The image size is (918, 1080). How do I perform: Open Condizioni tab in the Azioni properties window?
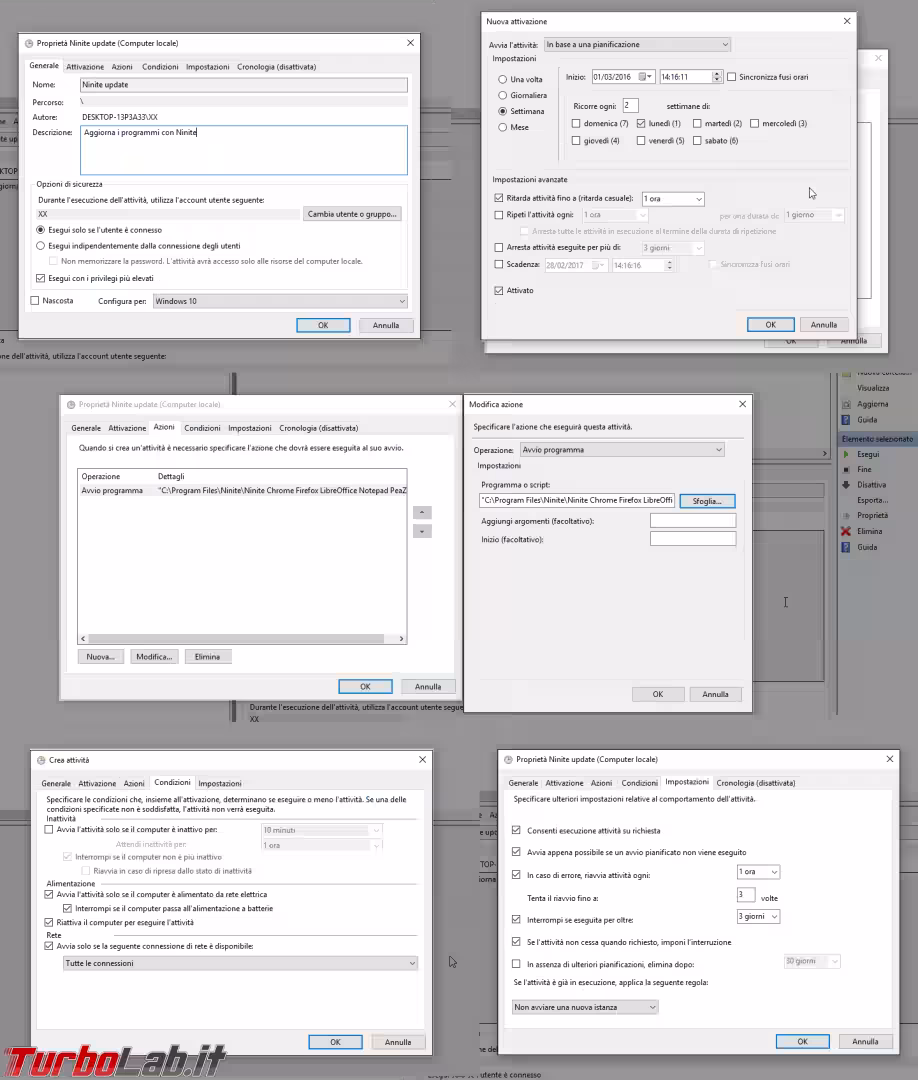202,428
